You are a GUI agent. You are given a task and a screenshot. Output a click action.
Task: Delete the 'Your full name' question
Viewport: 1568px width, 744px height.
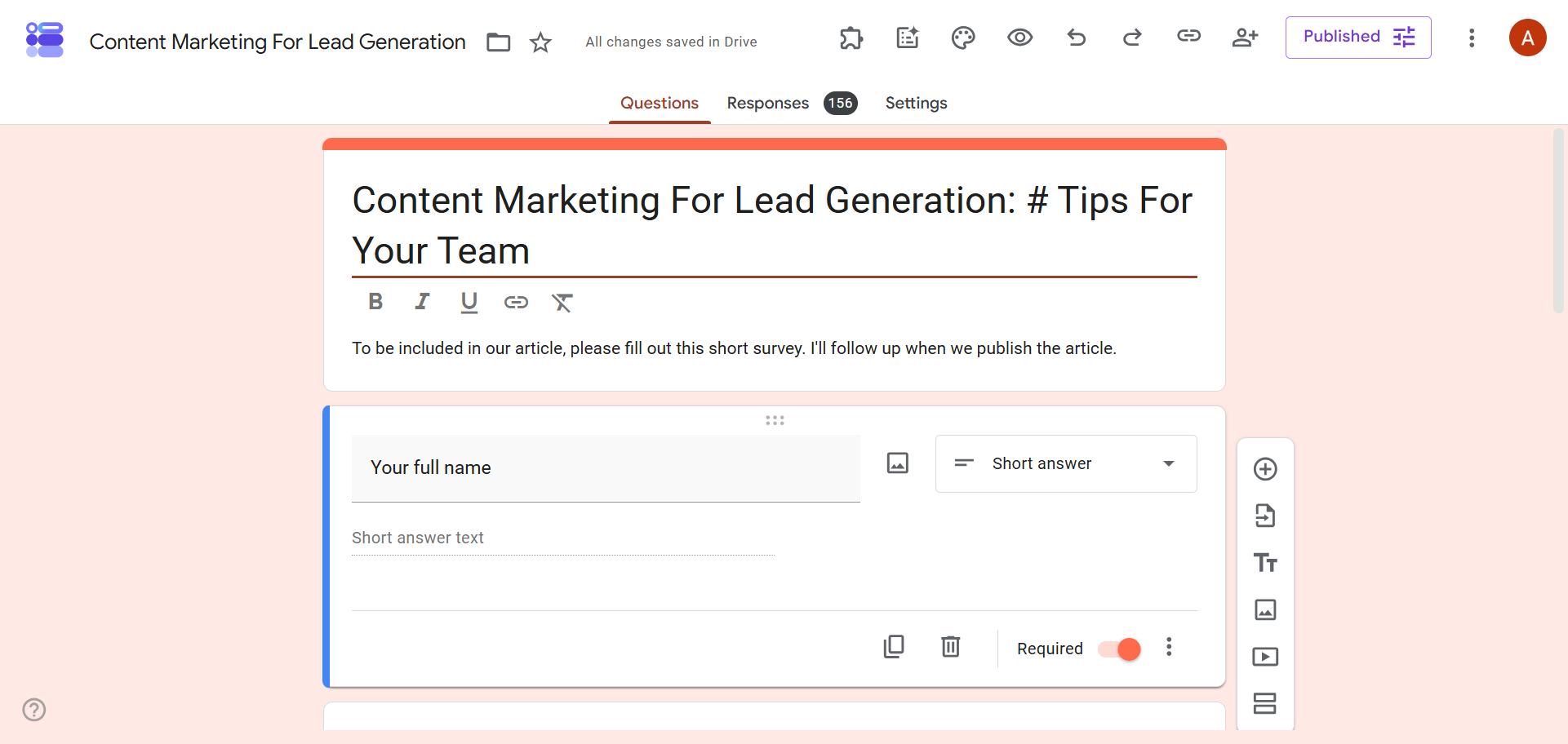tap(951, 647)
